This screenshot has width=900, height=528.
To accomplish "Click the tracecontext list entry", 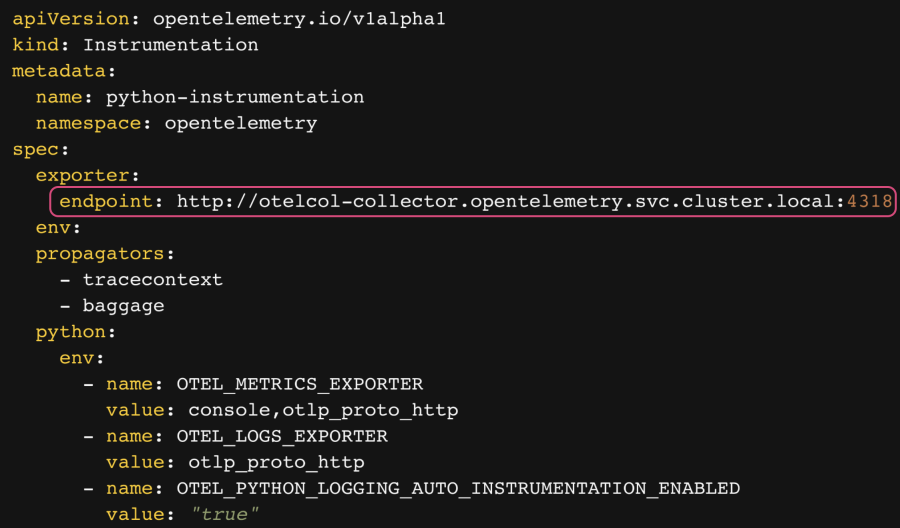I will tap(152, 280).
